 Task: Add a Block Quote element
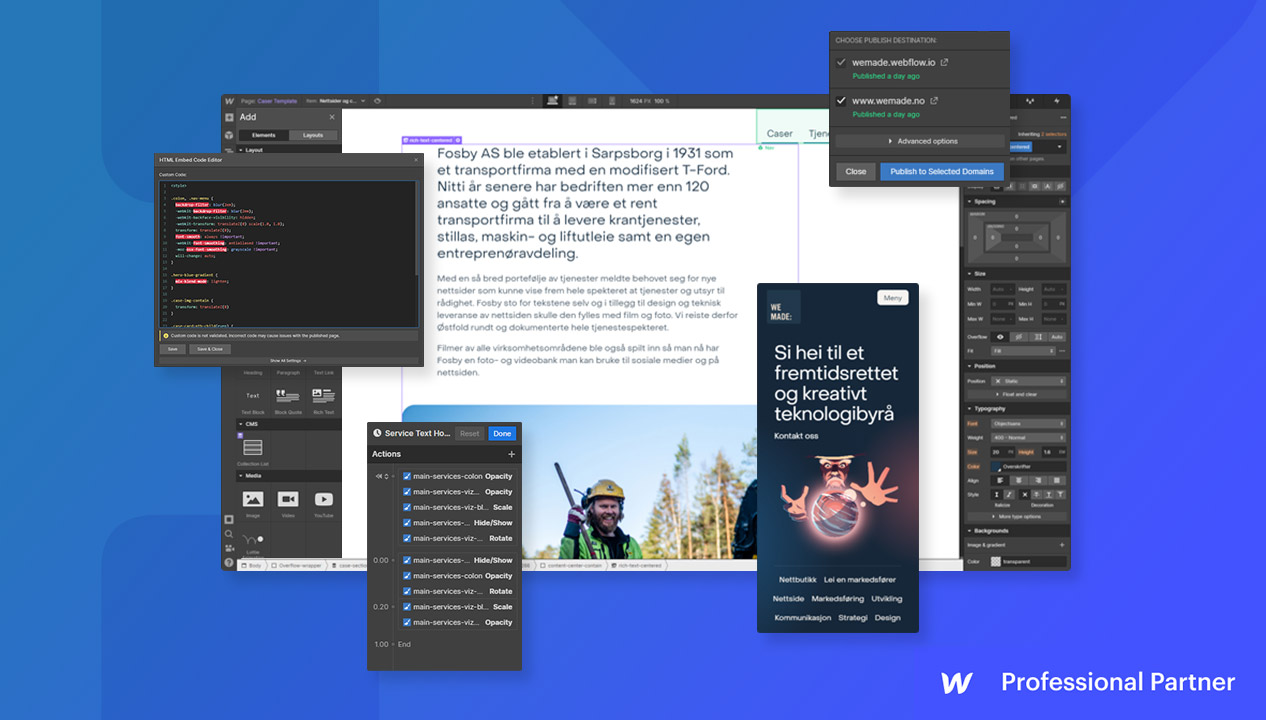(288, 400)
